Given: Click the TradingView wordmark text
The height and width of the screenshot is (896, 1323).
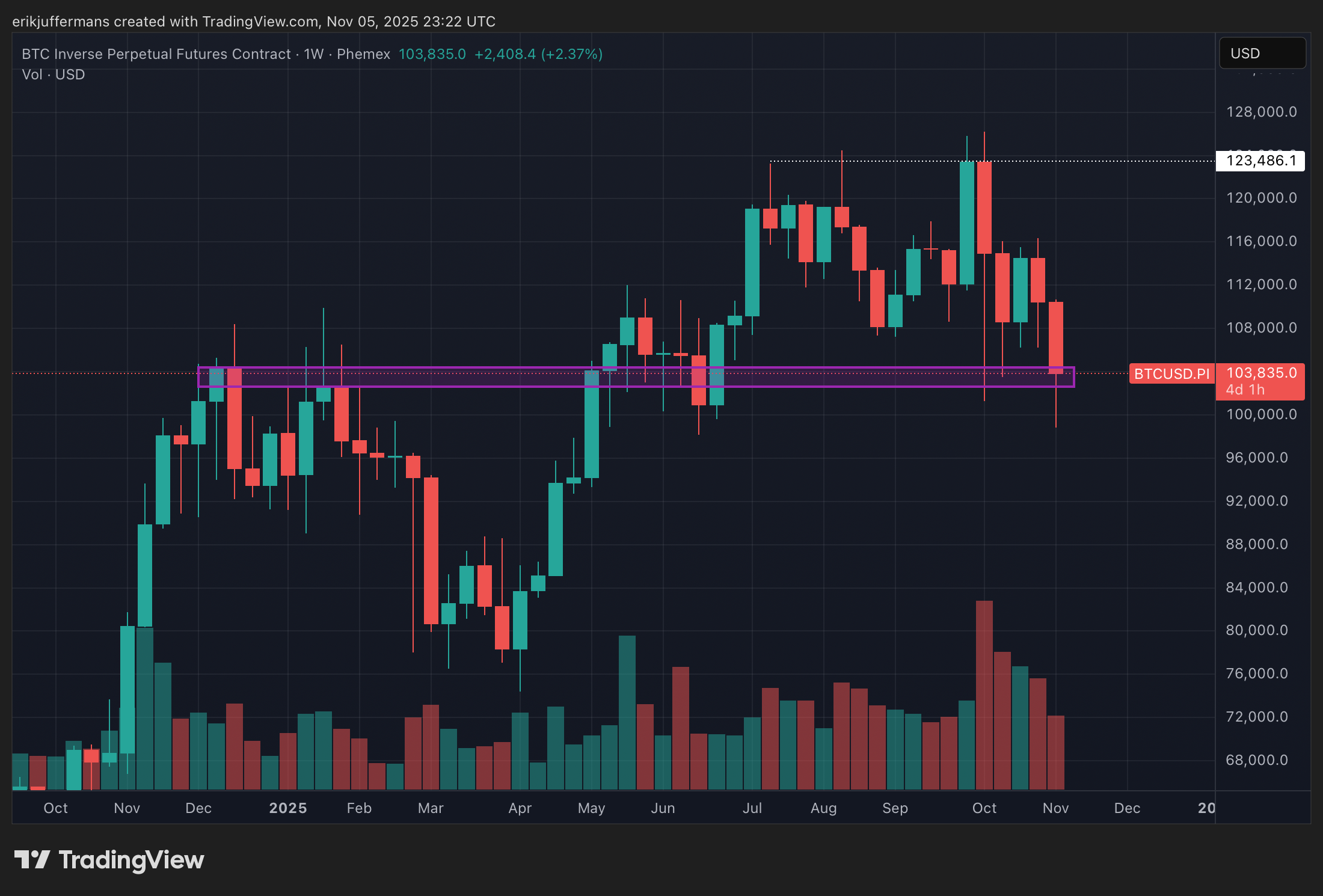Looking at the screenshot, I should click(x=131, y=860).
